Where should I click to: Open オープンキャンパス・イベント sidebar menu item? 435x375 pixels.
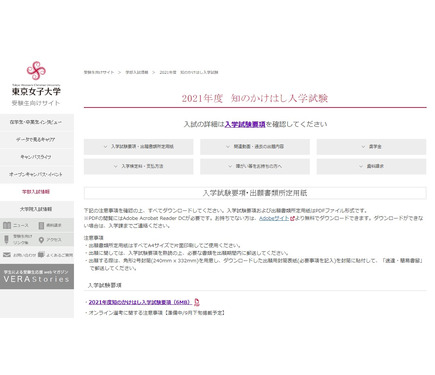click(x=37, y=174)
